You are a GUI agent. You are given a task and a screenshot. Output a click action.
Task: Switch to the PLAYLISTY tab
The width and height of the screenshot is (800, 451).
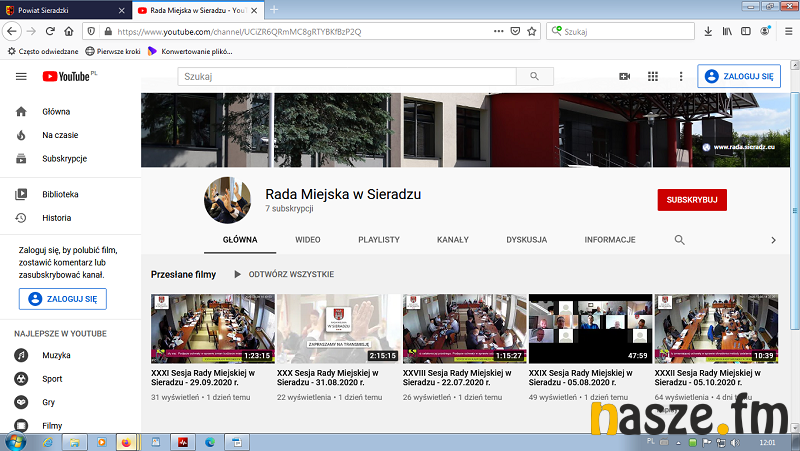(379, 240)
